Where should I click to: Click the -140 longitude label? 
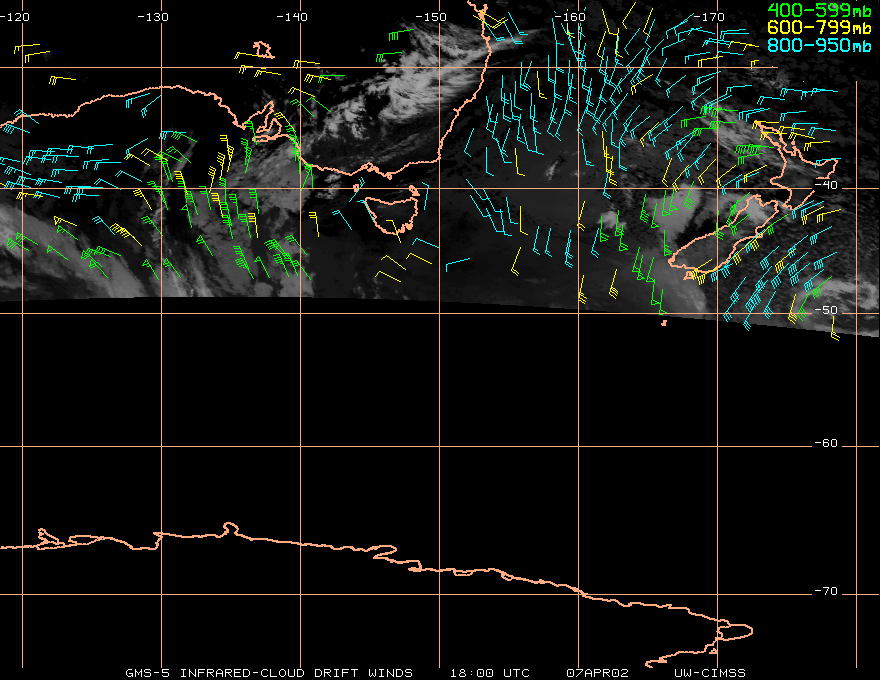(x=292, y=17)
